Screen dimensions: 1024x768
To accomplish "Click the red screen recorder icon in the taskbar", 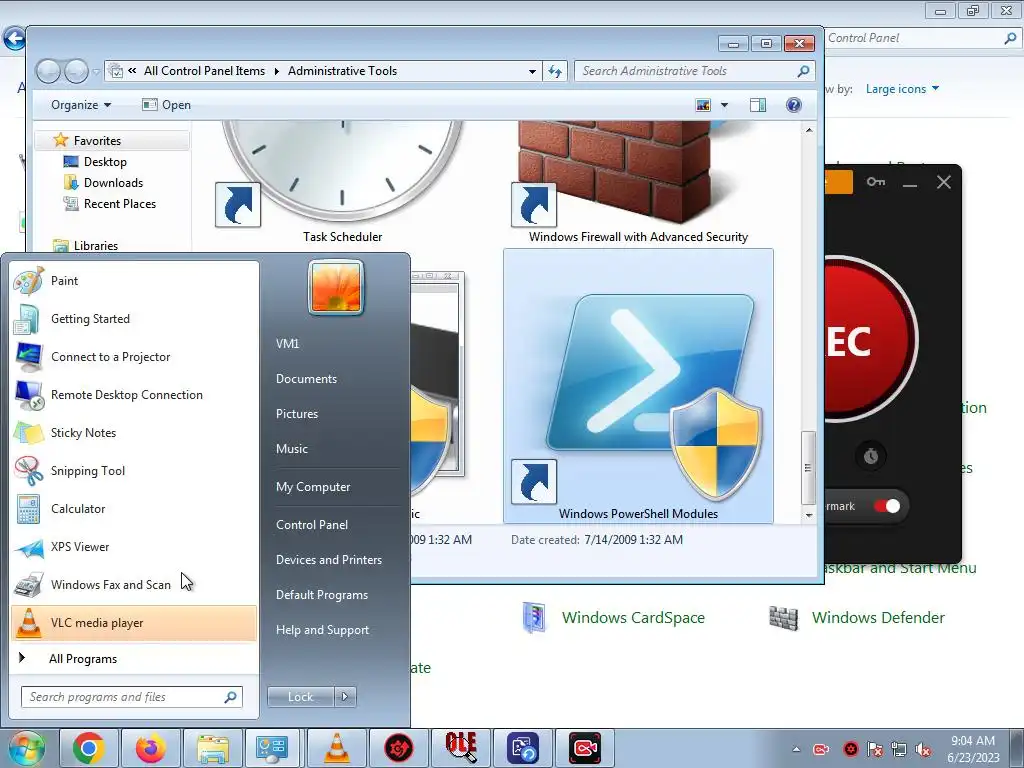I will click(x=584, y=748).
